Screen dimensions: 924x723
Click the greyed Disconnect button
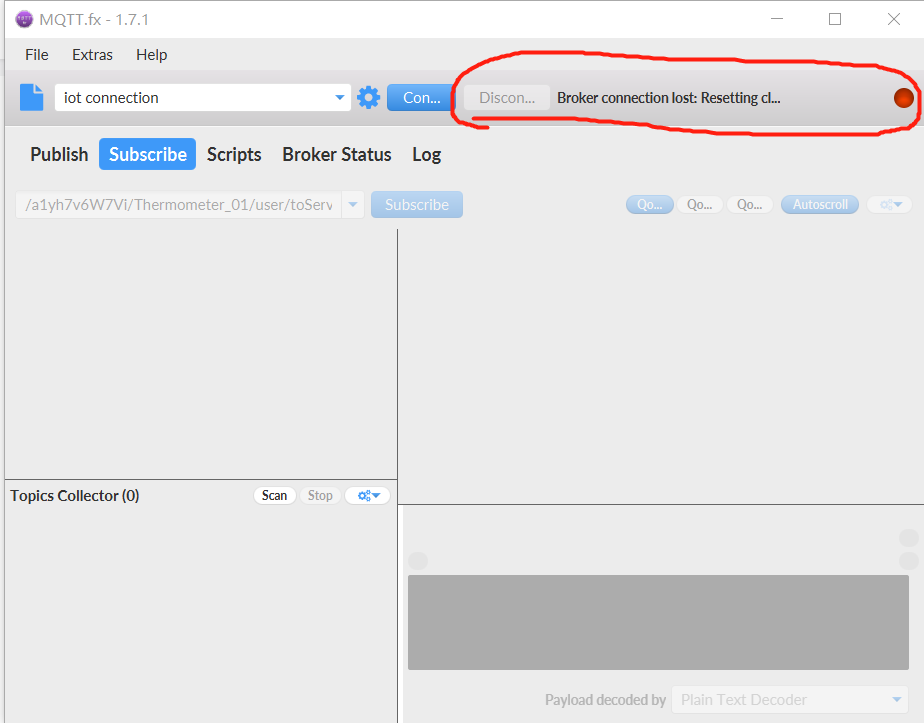(507, 98)
